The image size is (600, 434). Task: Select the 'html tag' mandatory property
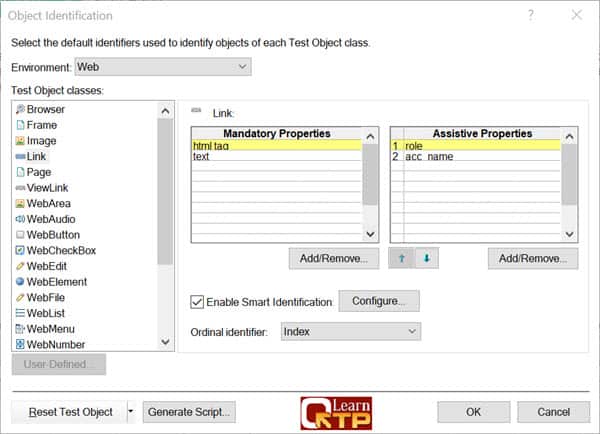point(277,145)
